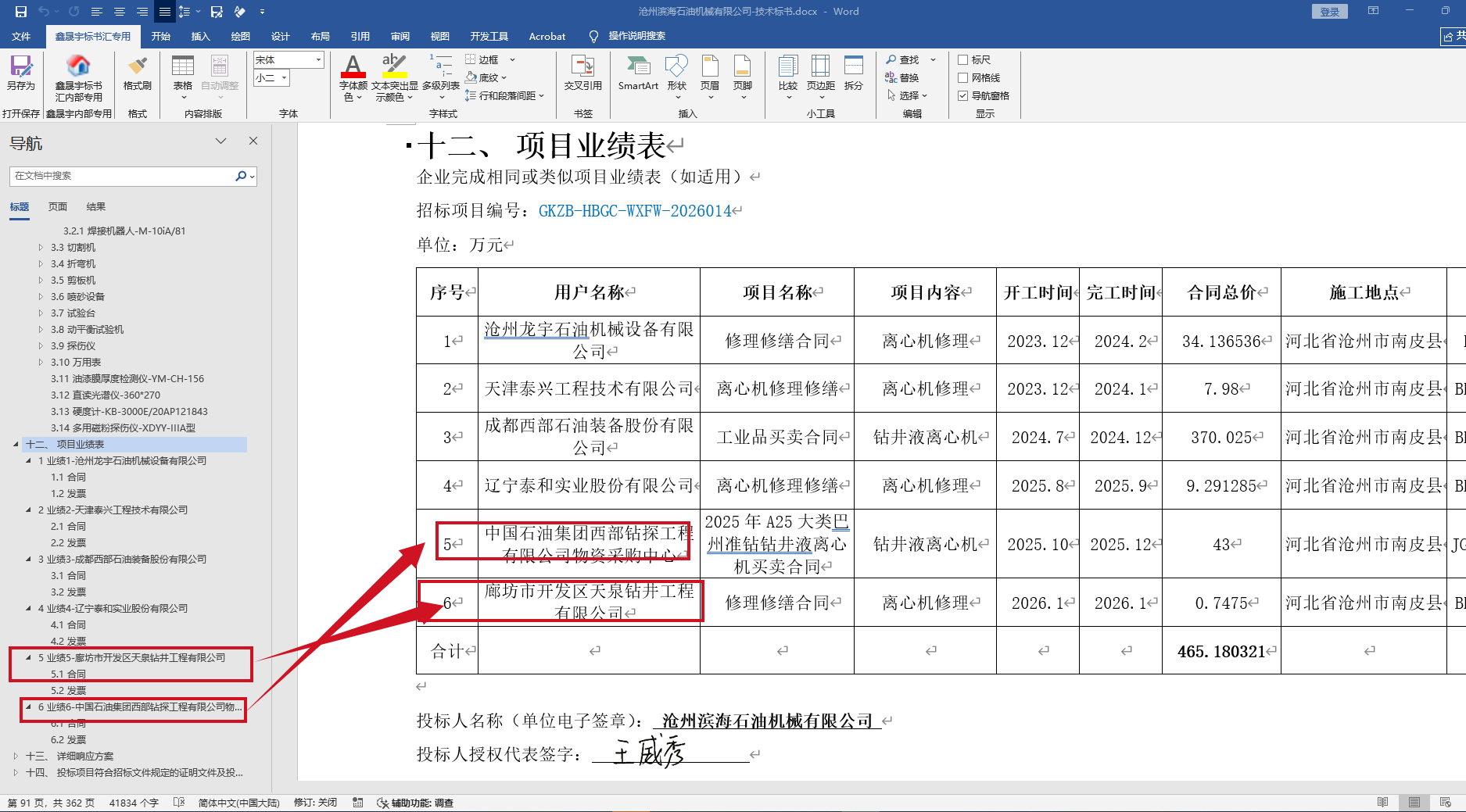Click the 替换 replace tool
This screenshot has height=812, width=1466.
902,77
